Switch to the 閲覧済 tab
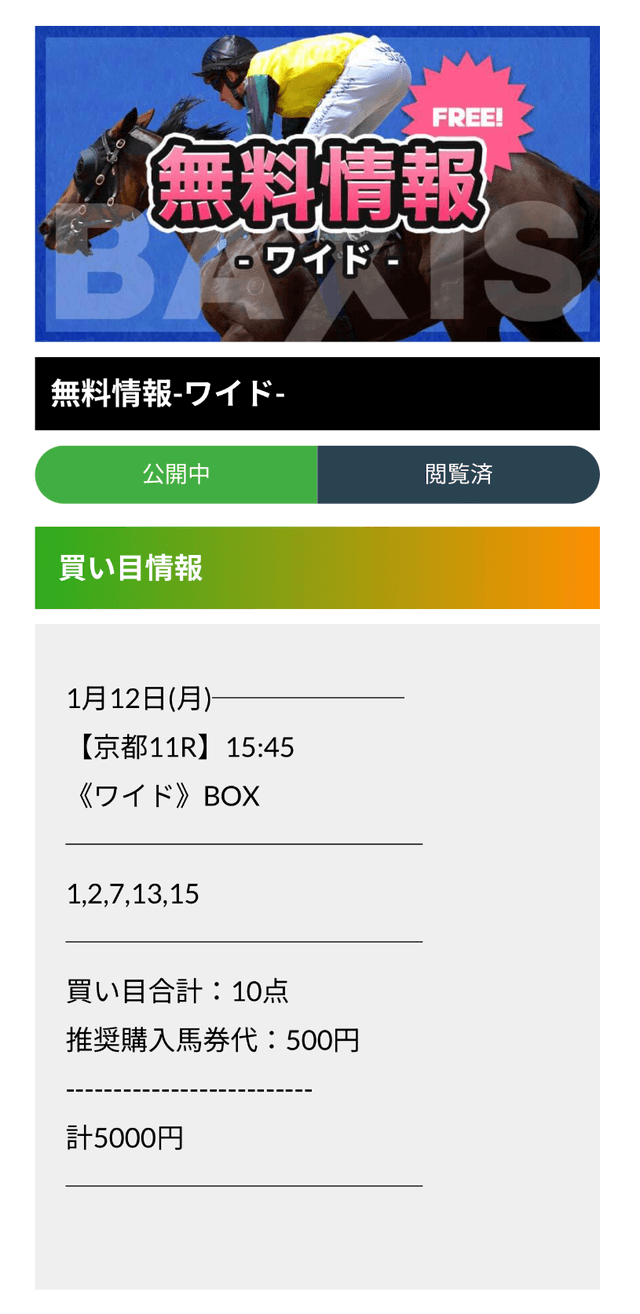This screenshot has height=1314, width=640. pyautogui.click(x=459, y=474)
